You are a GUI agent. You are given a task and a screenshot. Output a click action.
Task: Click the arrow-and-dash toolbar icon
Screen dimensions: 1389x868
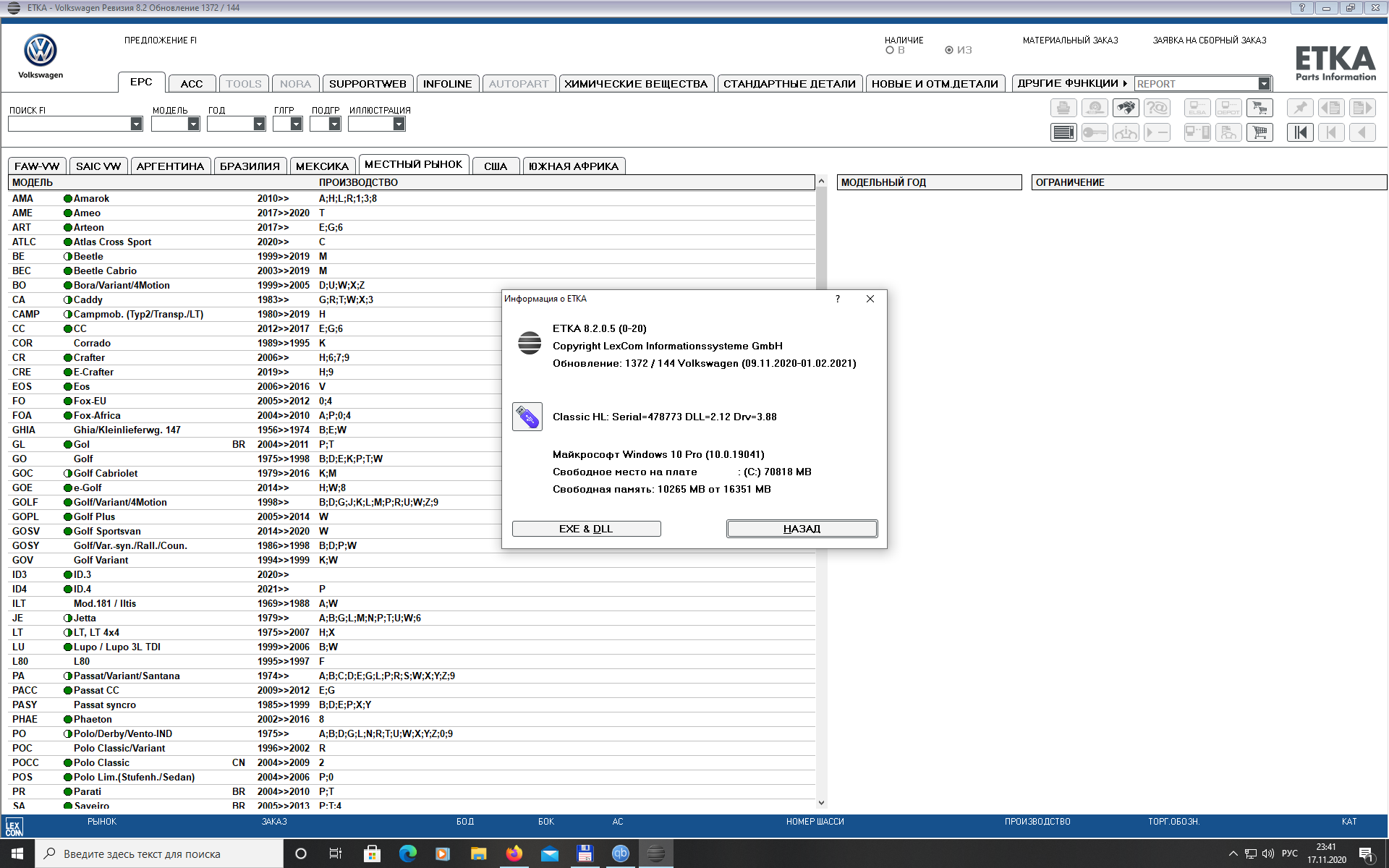(1157, 132)
